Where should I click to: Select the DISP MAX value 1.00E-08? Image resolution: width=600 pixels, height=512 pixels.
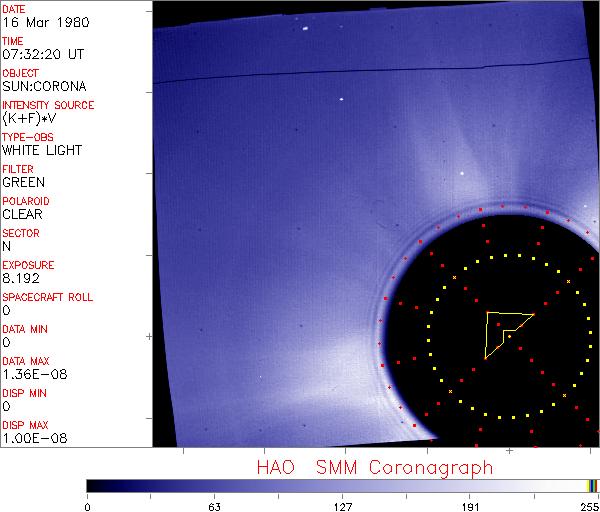pos(31,439)
